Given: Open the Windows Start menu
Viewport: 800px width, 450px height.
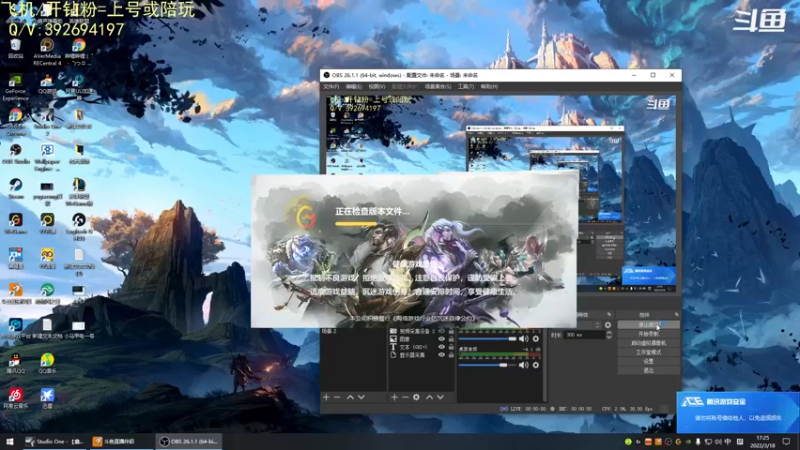Looking at the screenshot, I should pos(10,441).
